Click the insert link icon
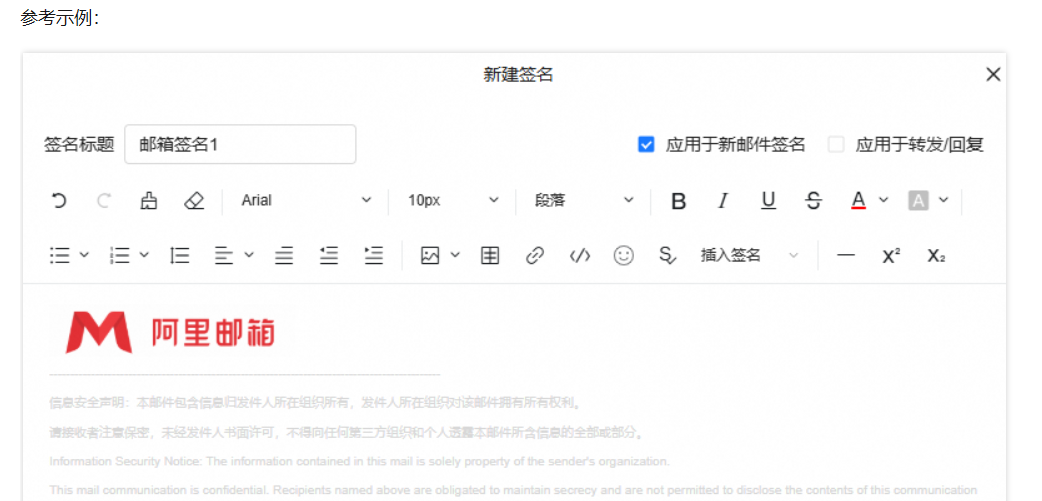This screenshot has height=501, width=1042. [535, 256]
